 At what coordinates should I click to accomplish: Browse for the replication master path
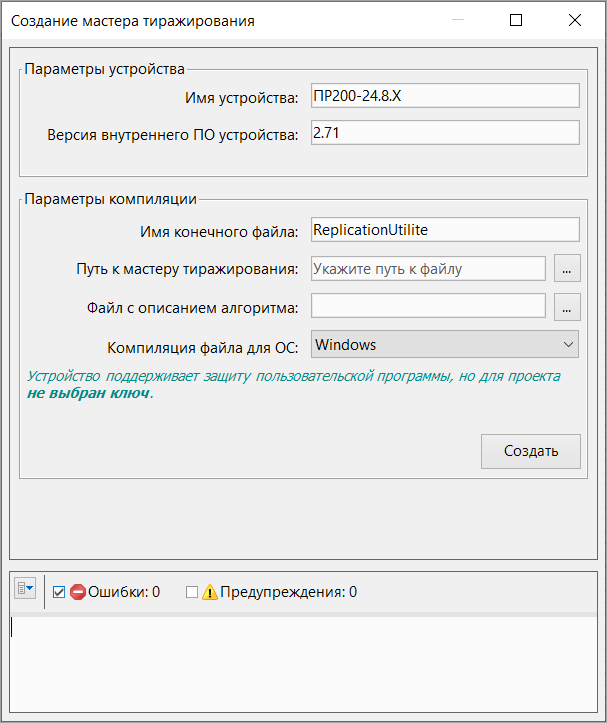click(x=566, y=269)
